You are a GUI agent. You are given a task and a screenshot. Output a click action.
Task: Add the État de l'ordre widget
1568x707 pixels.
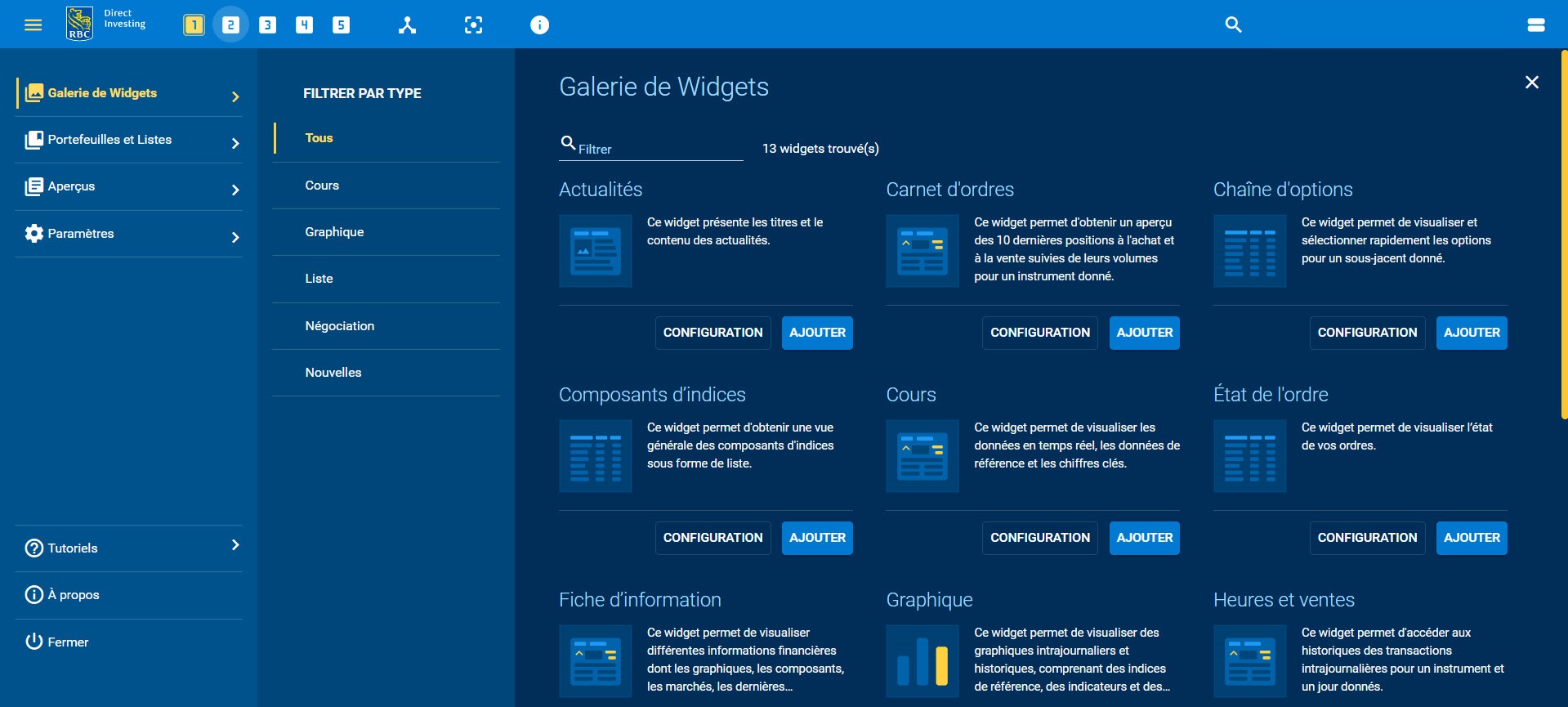(1472, 538)
